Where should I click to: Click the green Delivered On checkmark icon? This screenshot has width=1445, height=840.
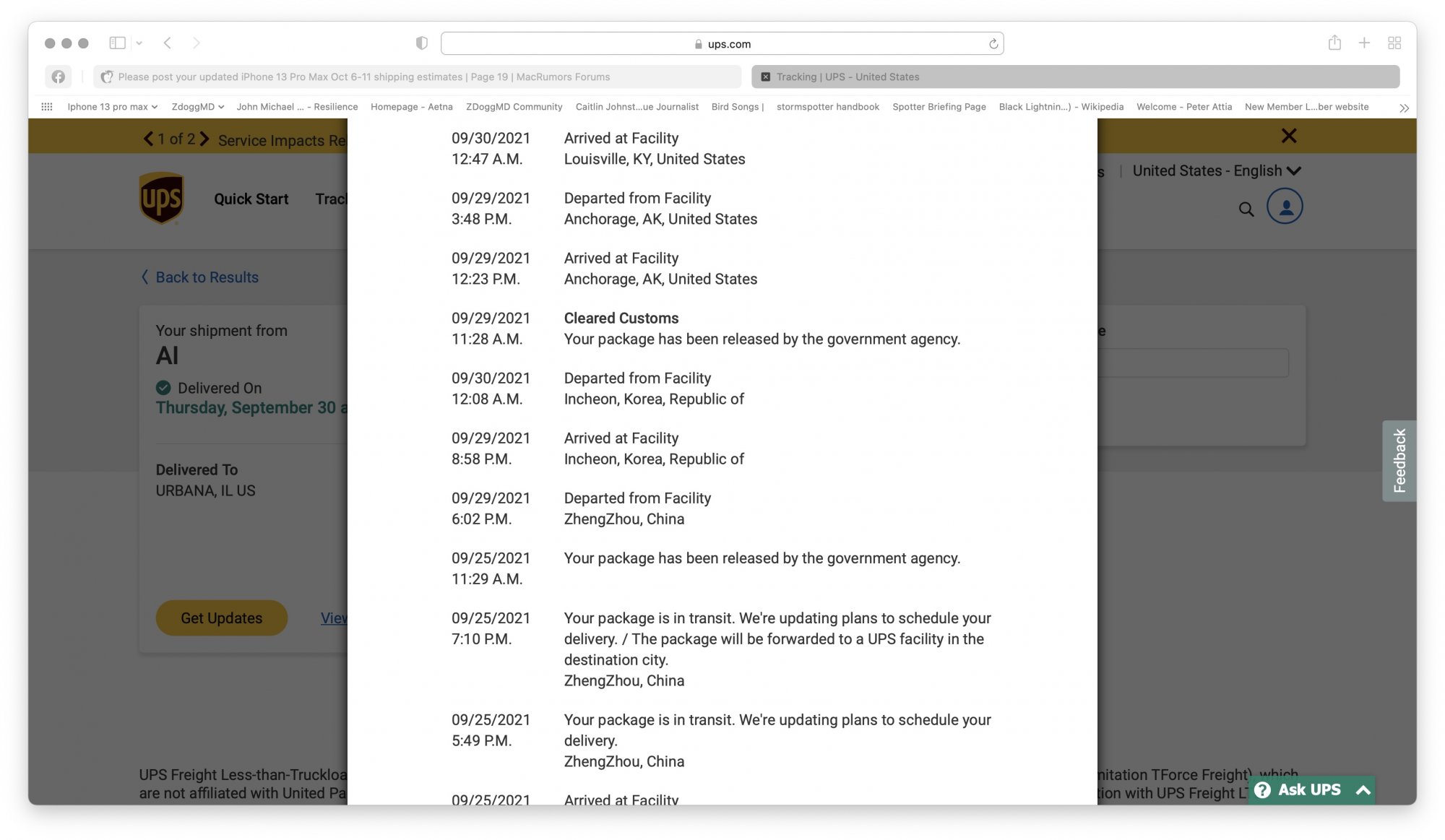pyautogui.click(x=163, y=388)
